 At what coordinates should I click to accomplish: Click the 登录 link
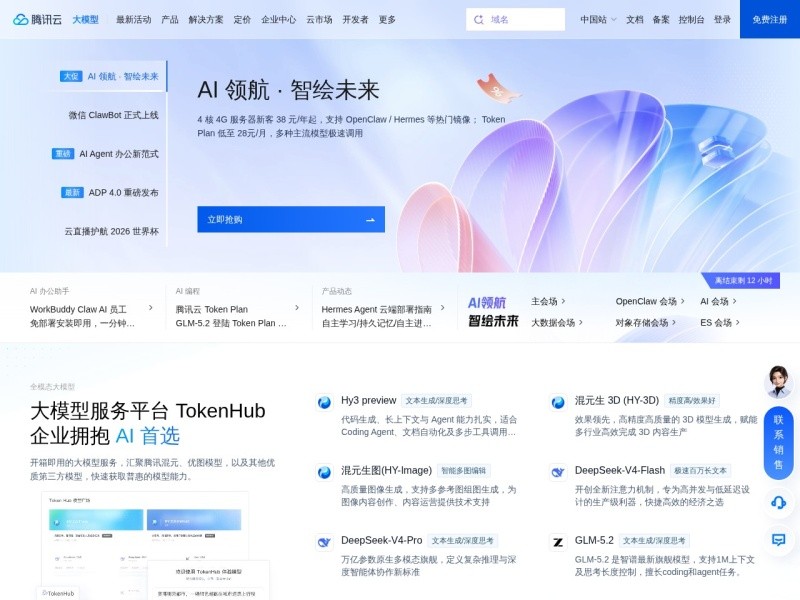722,19
